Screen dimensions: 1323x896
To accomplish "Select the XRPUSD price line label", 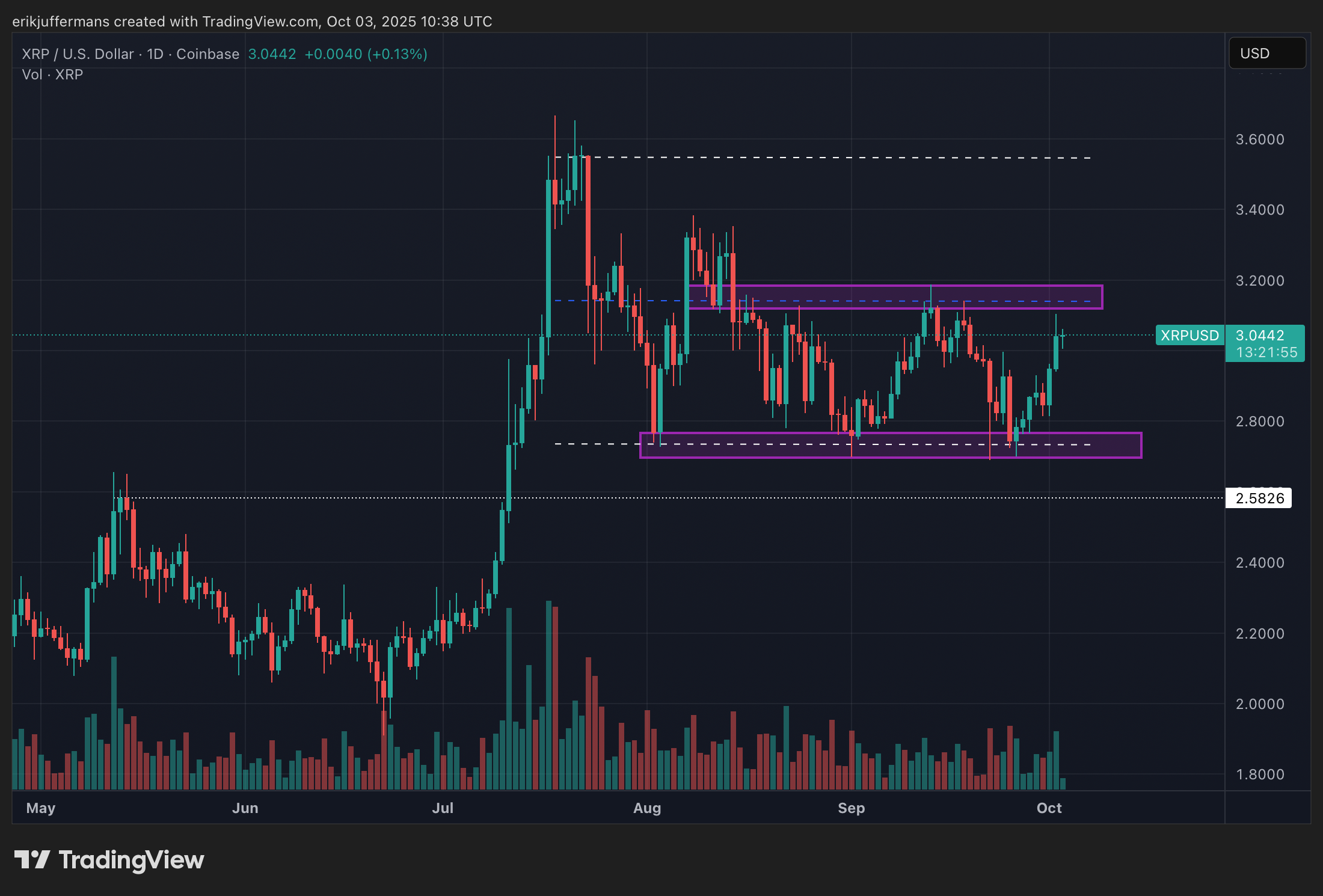I will tap(1189, 336).
